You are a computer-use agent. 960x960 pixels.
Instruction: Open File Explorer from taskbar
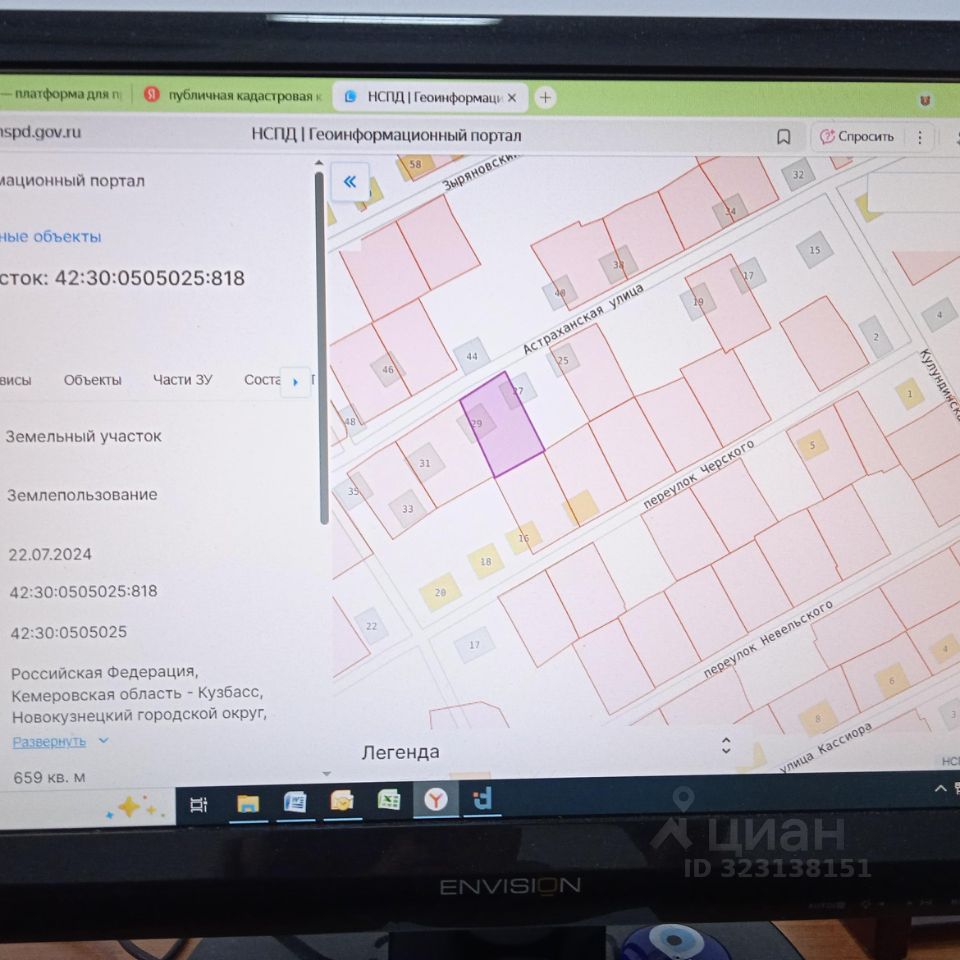(248, 803)
